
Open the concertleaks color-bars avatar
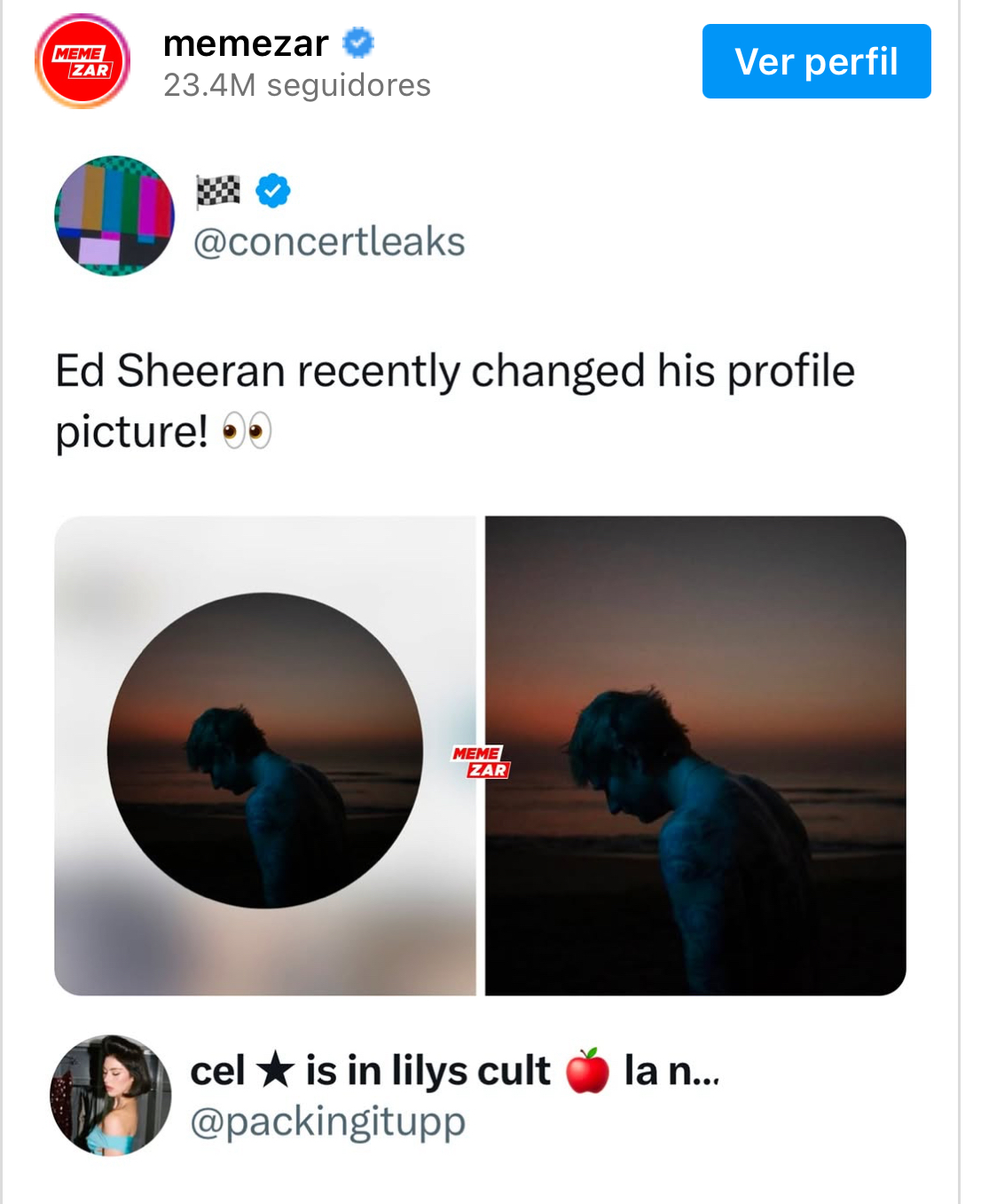point(114,216)
